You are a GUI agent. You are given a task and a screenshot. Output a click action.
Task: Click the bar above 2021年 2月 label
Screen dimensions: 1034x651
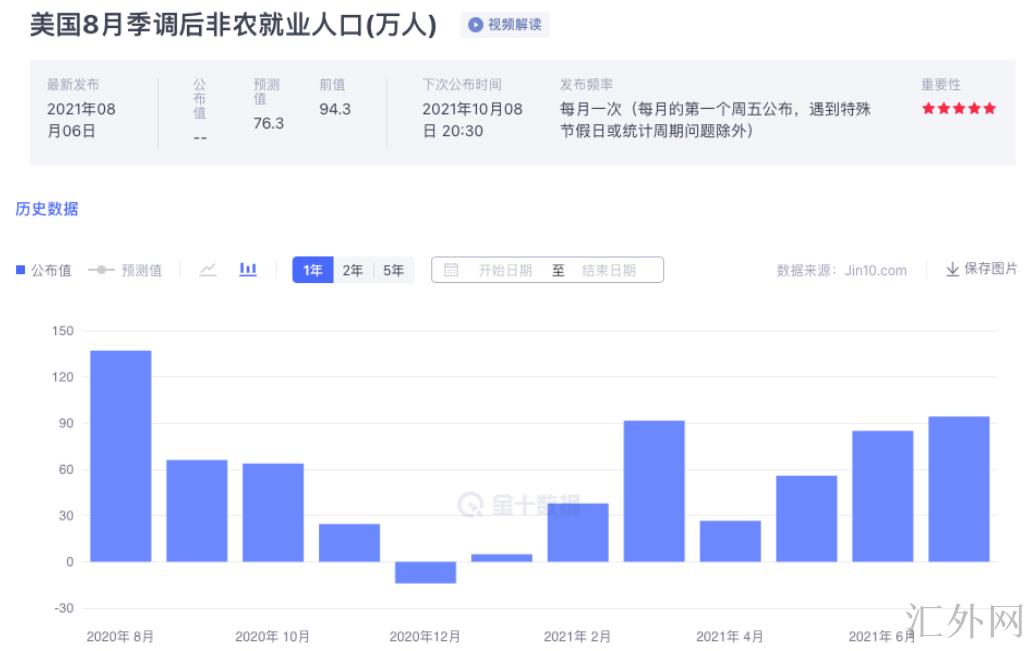point(578,532)
